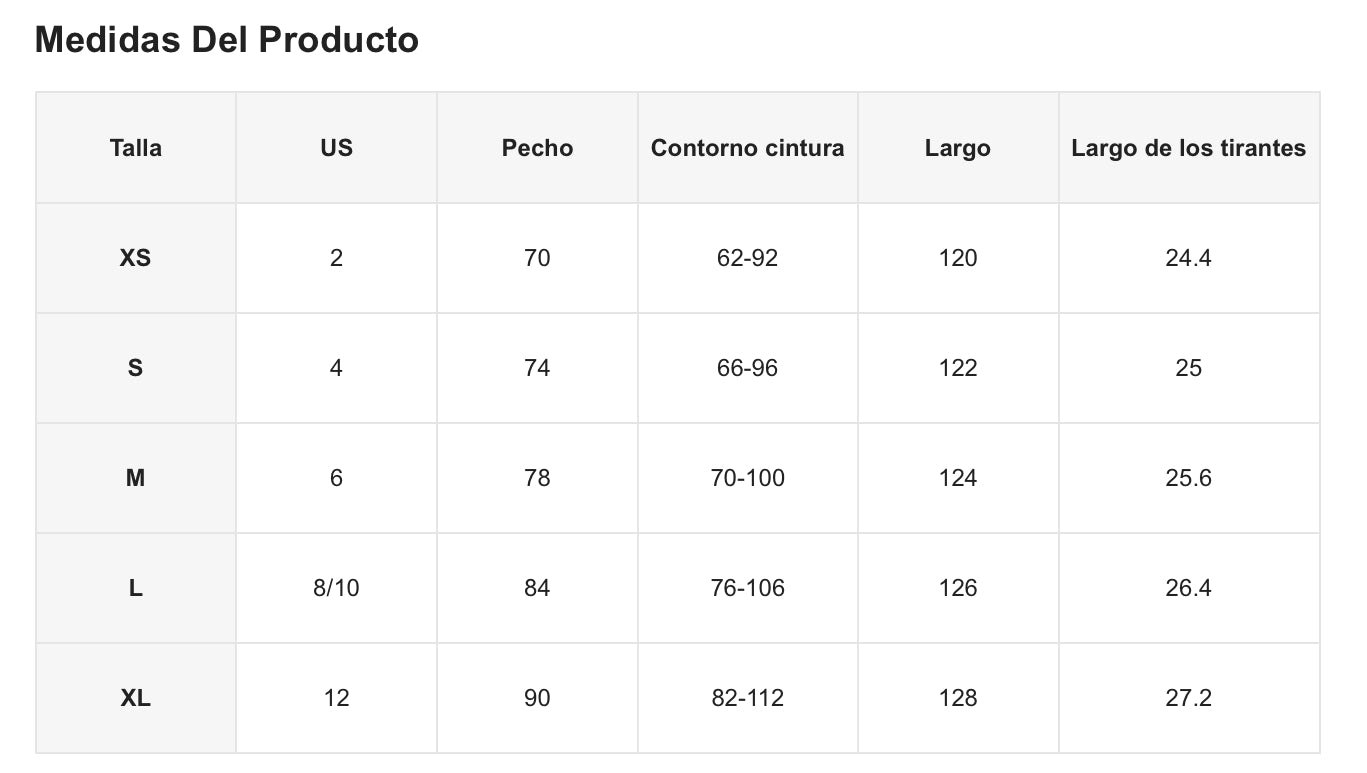This screenshot has width=1367, height=773.
Task: Click the waist value '62-92' cell
Action: coord(747,258)
